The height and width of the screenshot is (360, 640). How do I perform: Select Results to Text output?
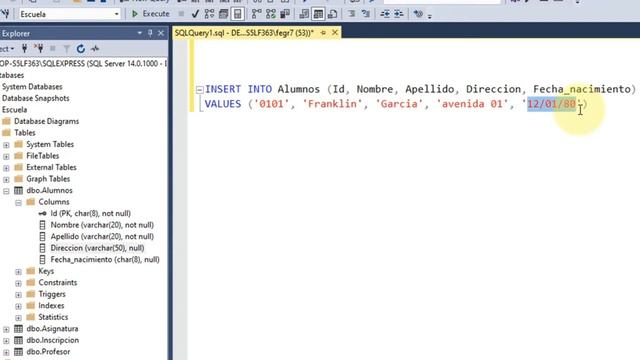[304, 14]
